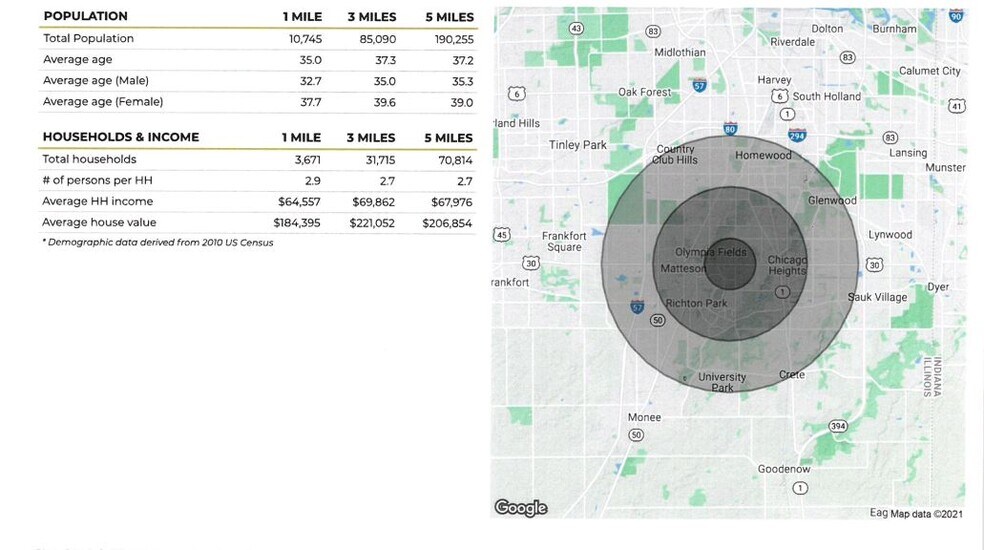Viewport: 984px width, 550px height.
Task: Click the Map data ©2021 attribution
Action: click(x=915, y=513)
